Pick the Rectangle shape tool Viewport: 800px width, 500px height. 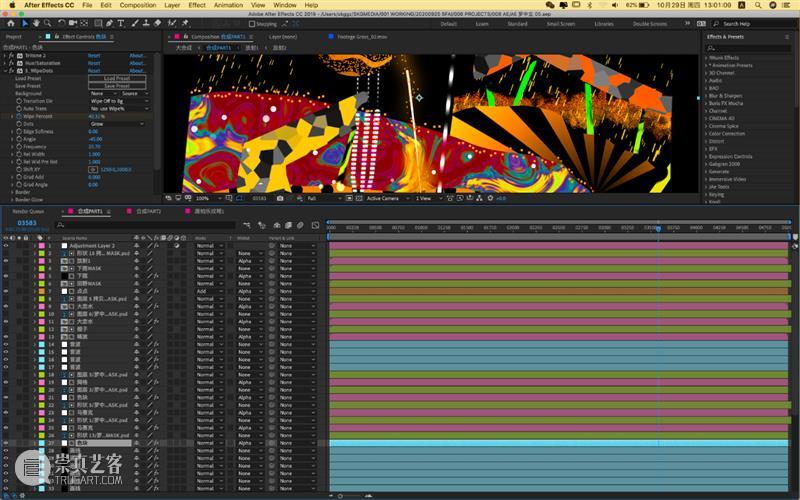pos(98,23)
